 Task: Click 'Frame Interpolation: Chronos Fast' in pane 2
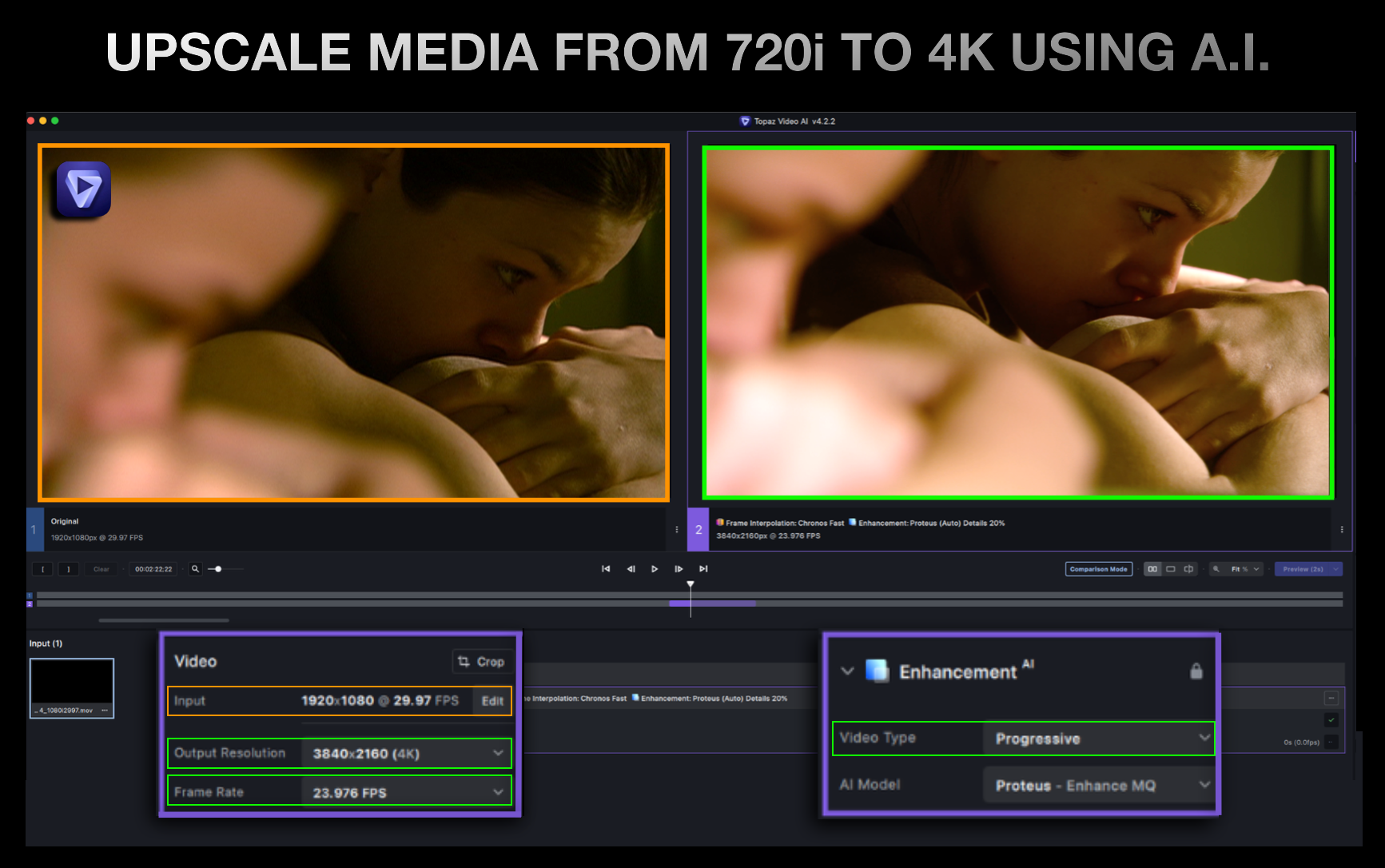pyautogui.click(x=784, y=524)
